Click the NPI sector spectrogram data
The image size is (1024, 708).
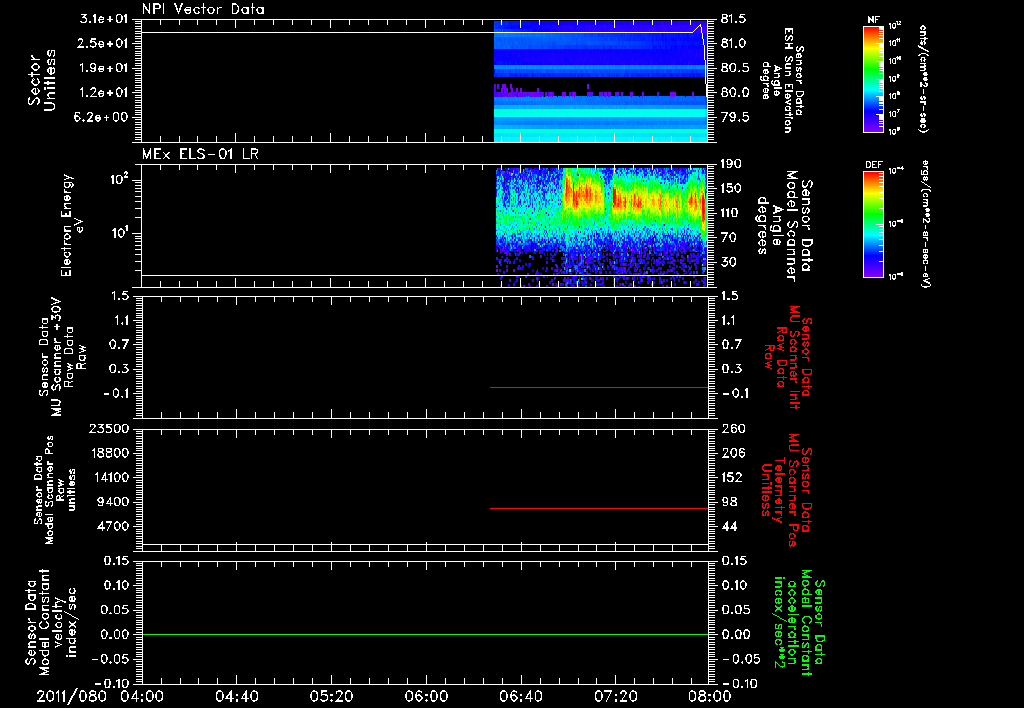point(600,81)
